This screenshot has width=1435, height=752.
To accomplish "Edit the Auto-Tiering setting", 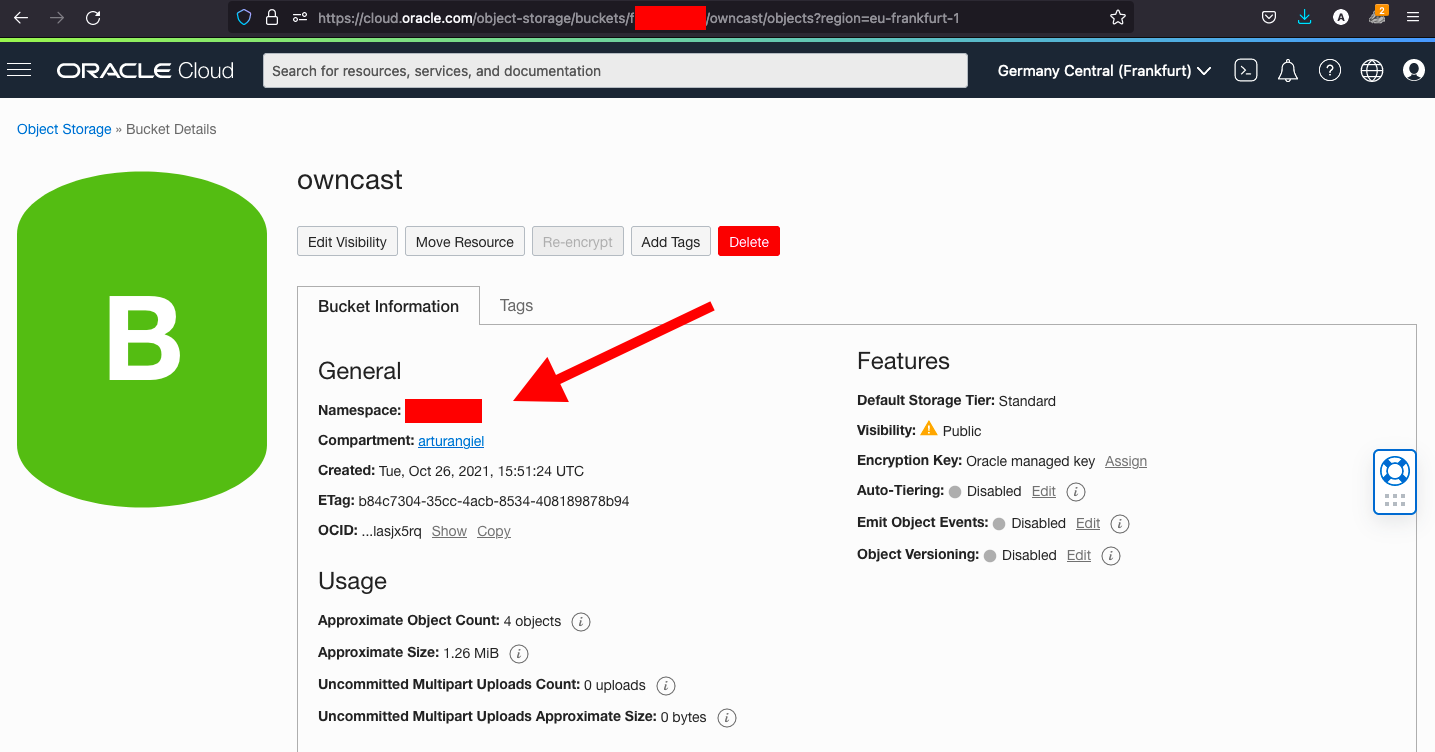I will (x=1043, y=491).
